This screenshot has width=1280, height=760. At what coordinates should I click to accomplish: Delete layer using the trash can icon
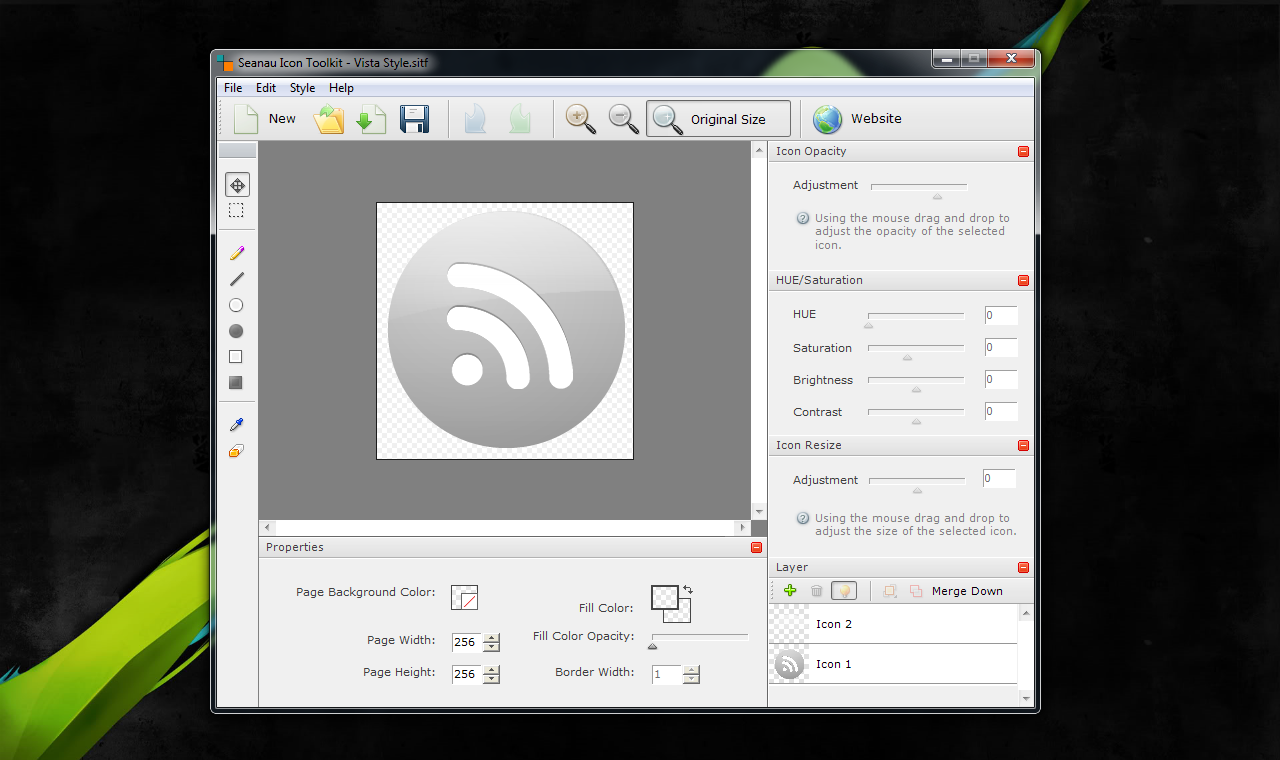tap(817, 591)
